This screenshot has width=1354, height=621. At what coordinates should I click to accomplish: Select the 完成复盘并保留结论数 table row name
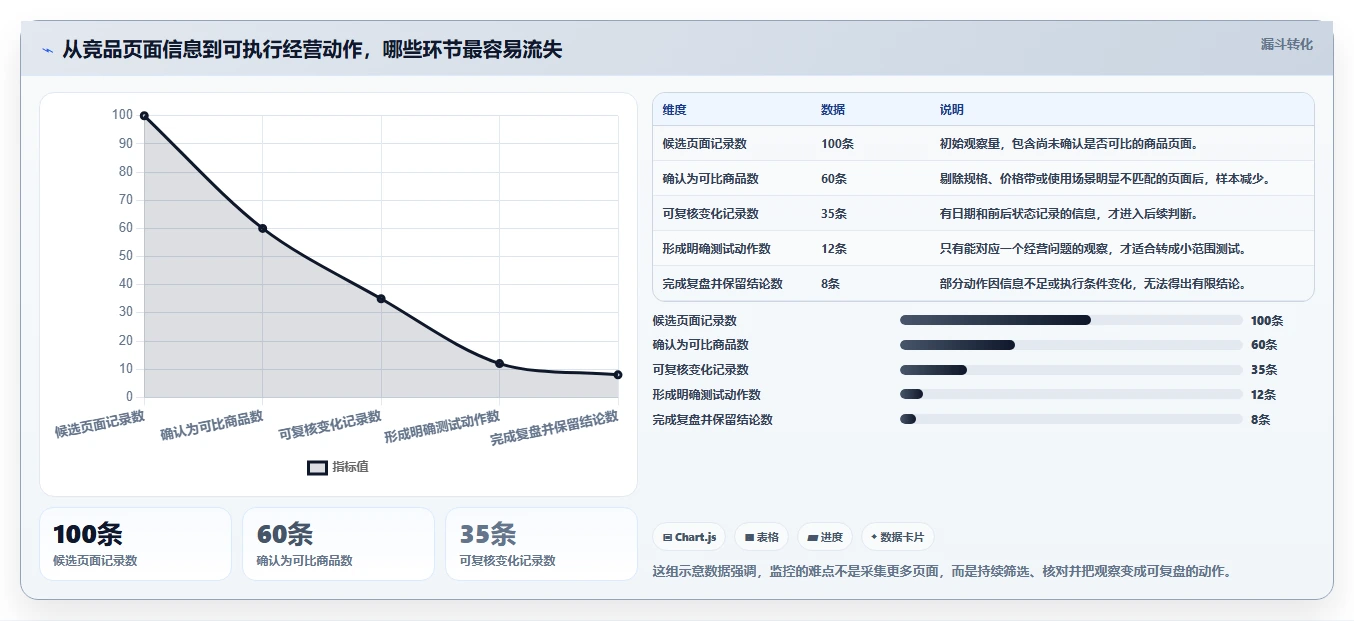pyautogui.click(x=722, y=284)
